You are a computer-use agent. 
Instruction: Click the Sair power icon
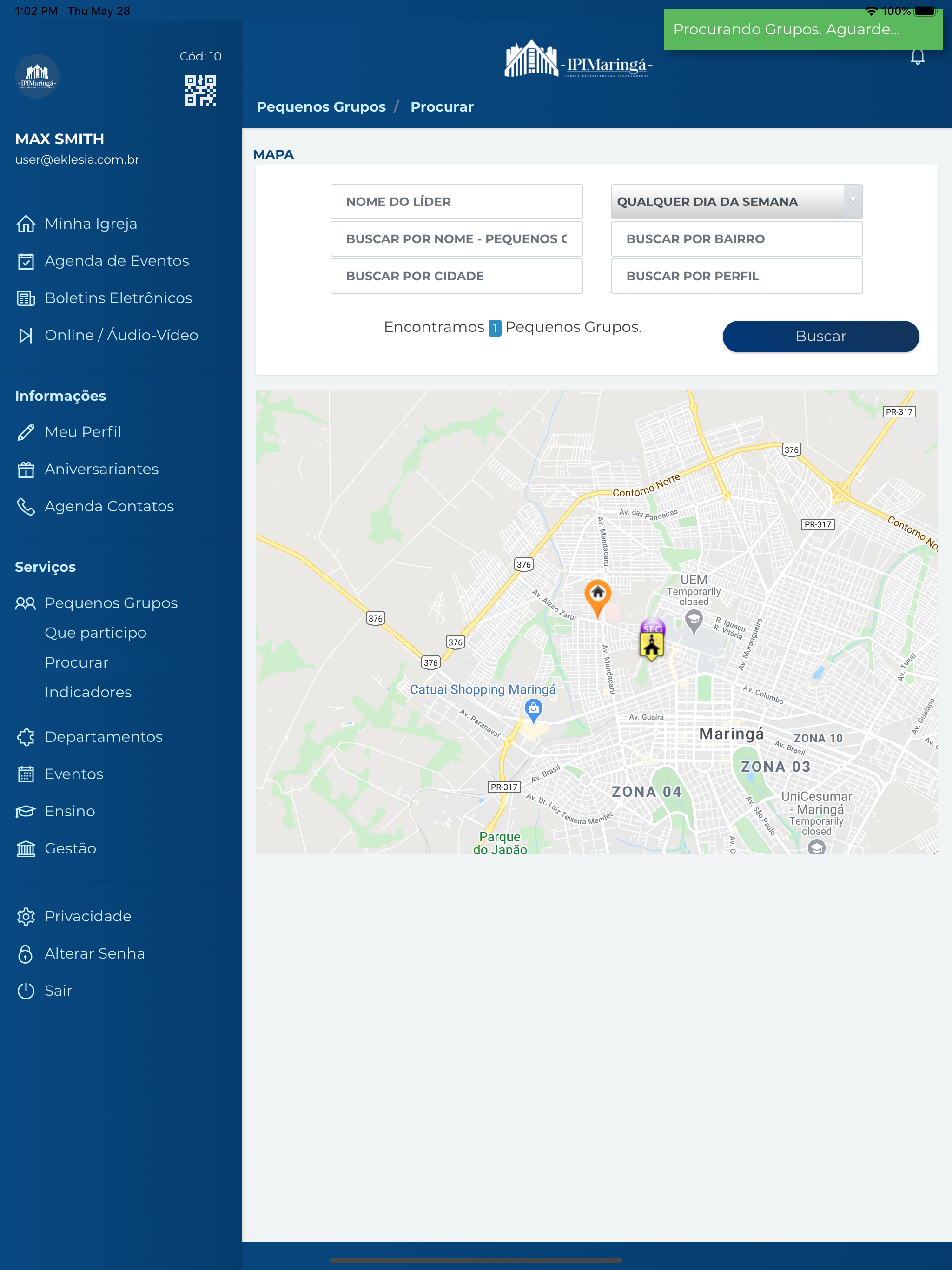click(26, 991)
